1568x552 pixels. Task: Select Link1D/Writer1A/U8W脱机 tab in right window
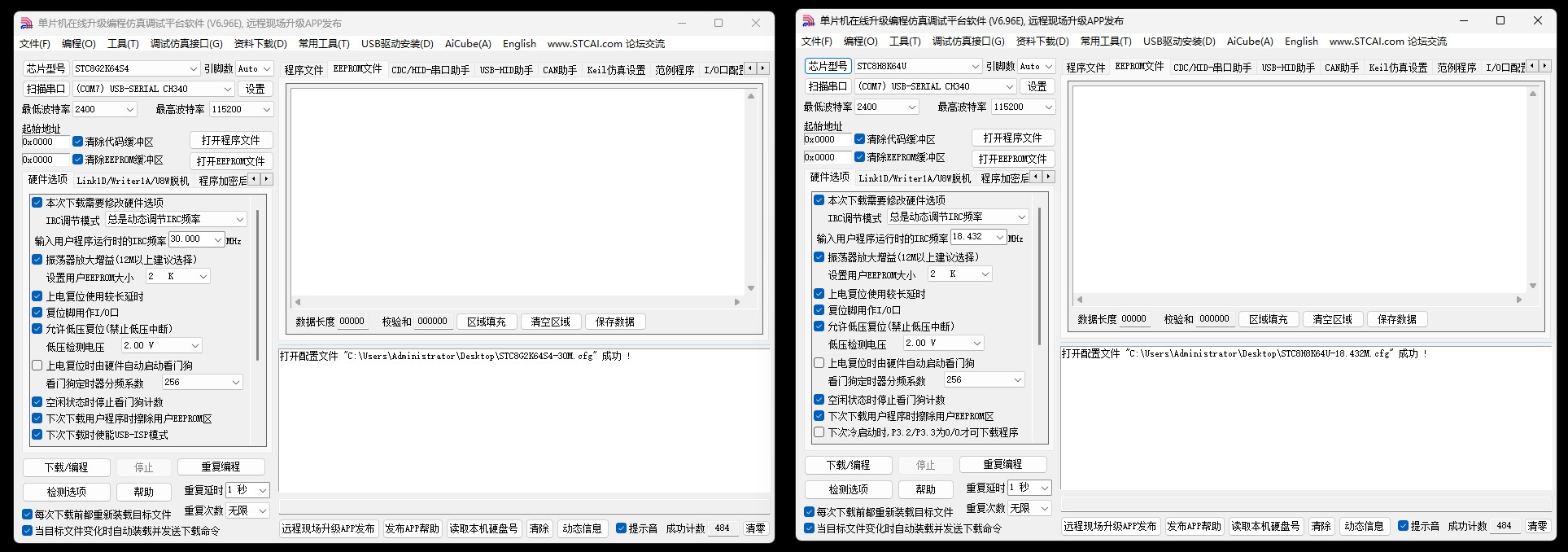(x=915, y=177)
